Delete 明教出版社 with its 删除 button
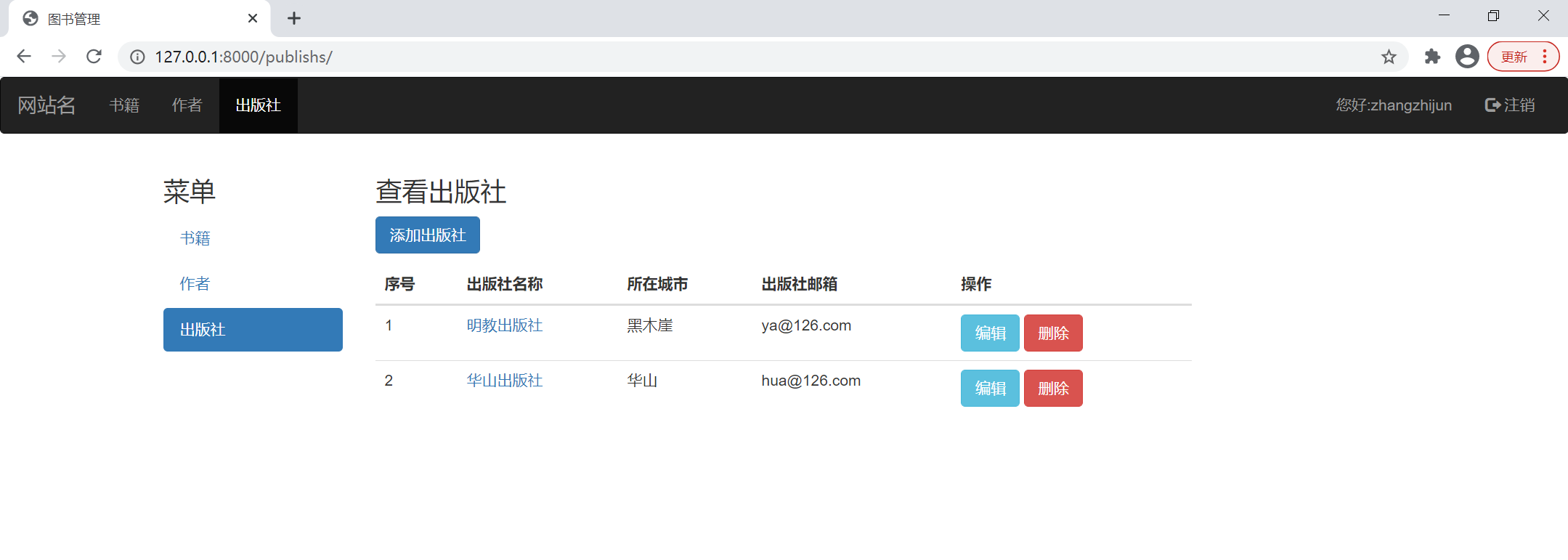Screen dimensions: 1568x560 coord(1053,333)
